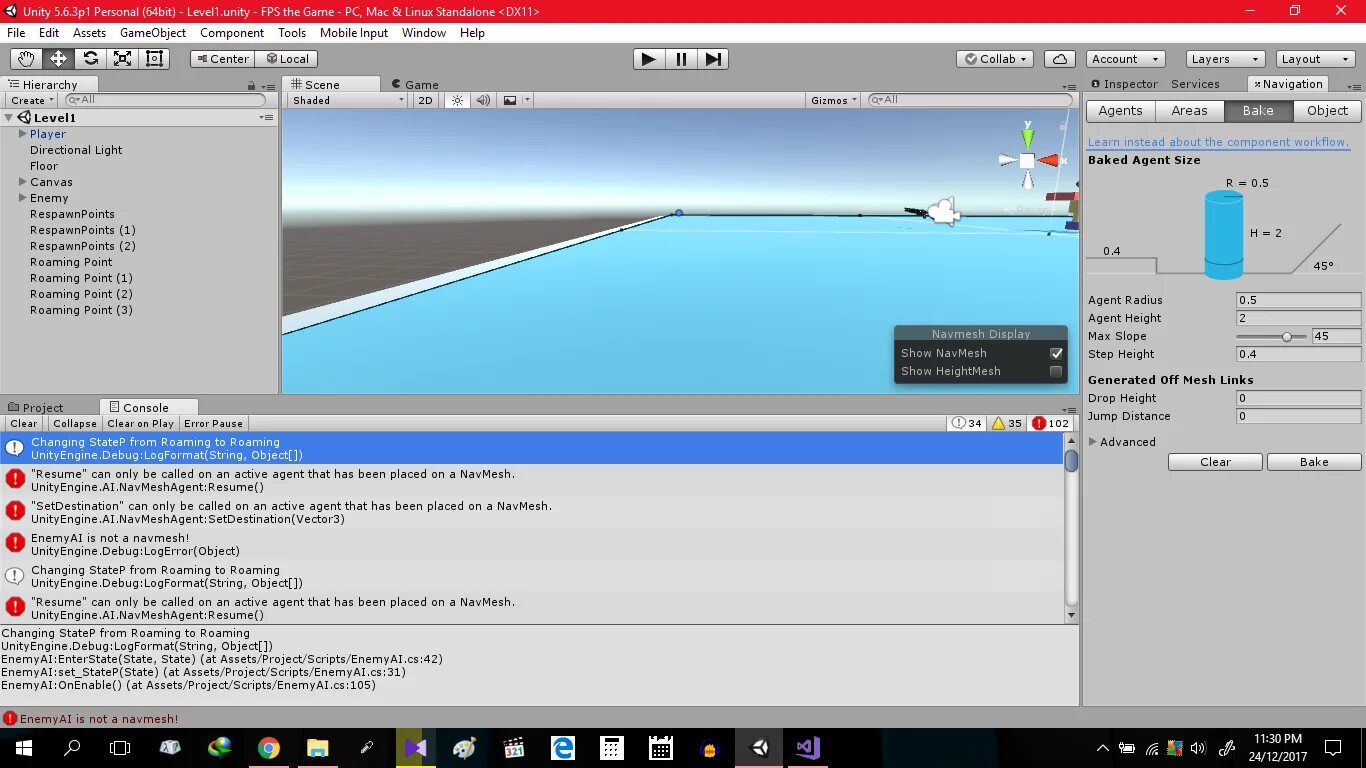Viewport: 1366px width, 768px height.
Task: Toggle Collapse in the Console
Action: [75, 423]
